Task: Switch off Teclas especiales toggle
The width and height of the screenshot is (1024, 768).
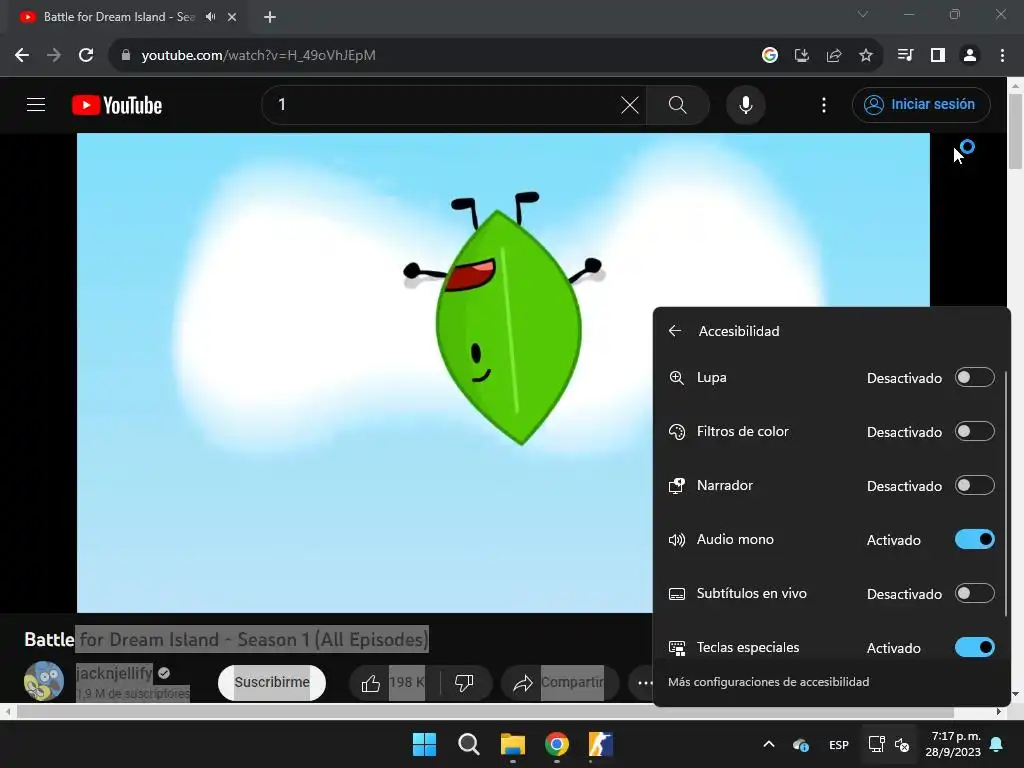Action: click(x=974, y=647)
